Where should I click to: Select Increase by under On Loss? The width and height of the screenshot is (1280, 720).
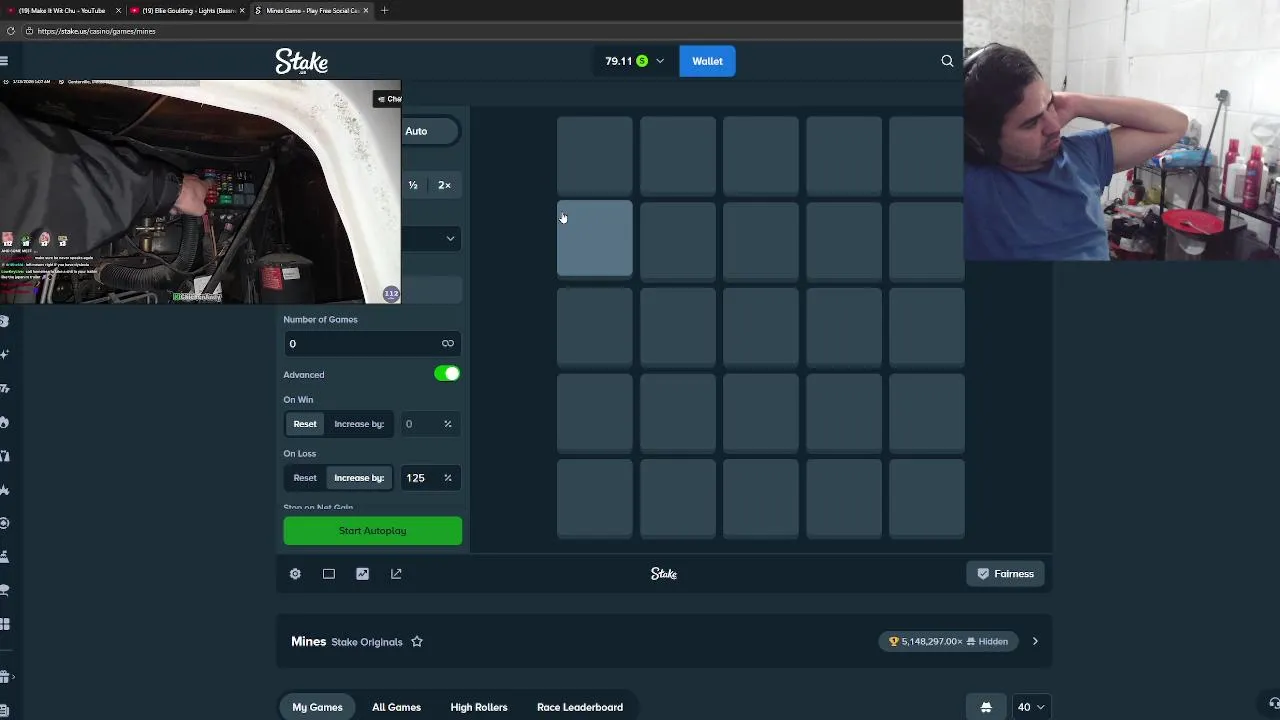click(359, 478)
